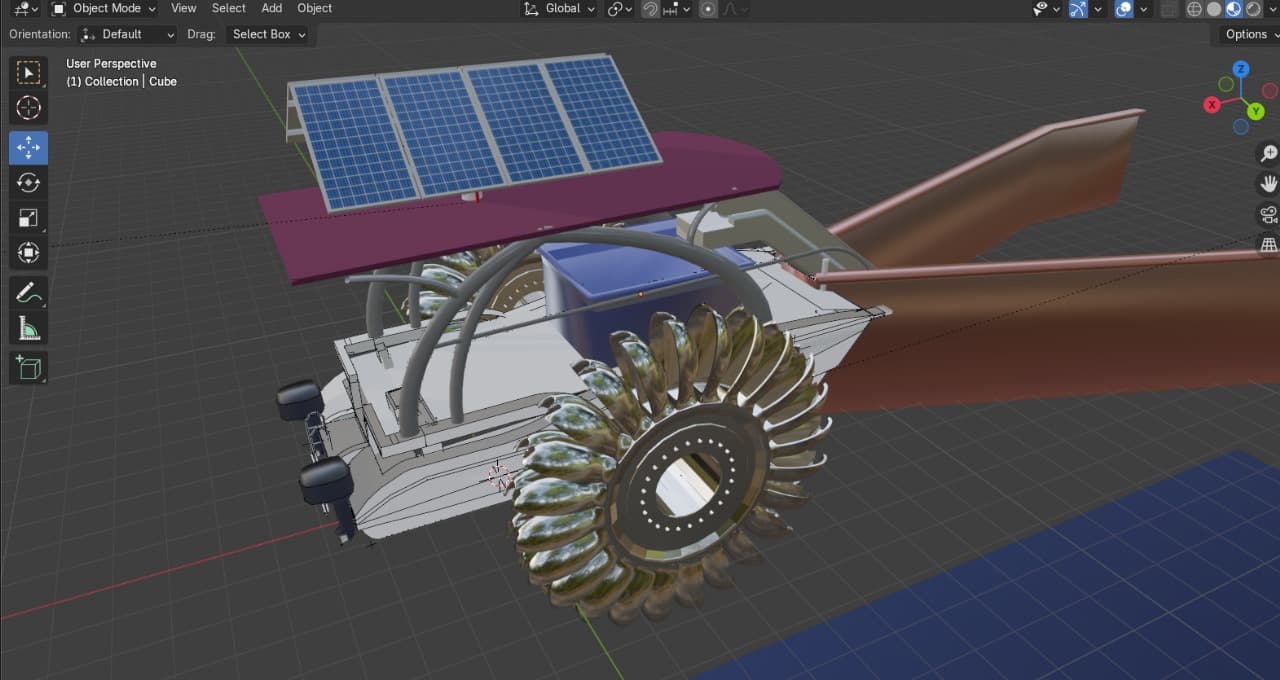
Task: Switch to wireframe viewport shading
Action: tap(1194, 9)
